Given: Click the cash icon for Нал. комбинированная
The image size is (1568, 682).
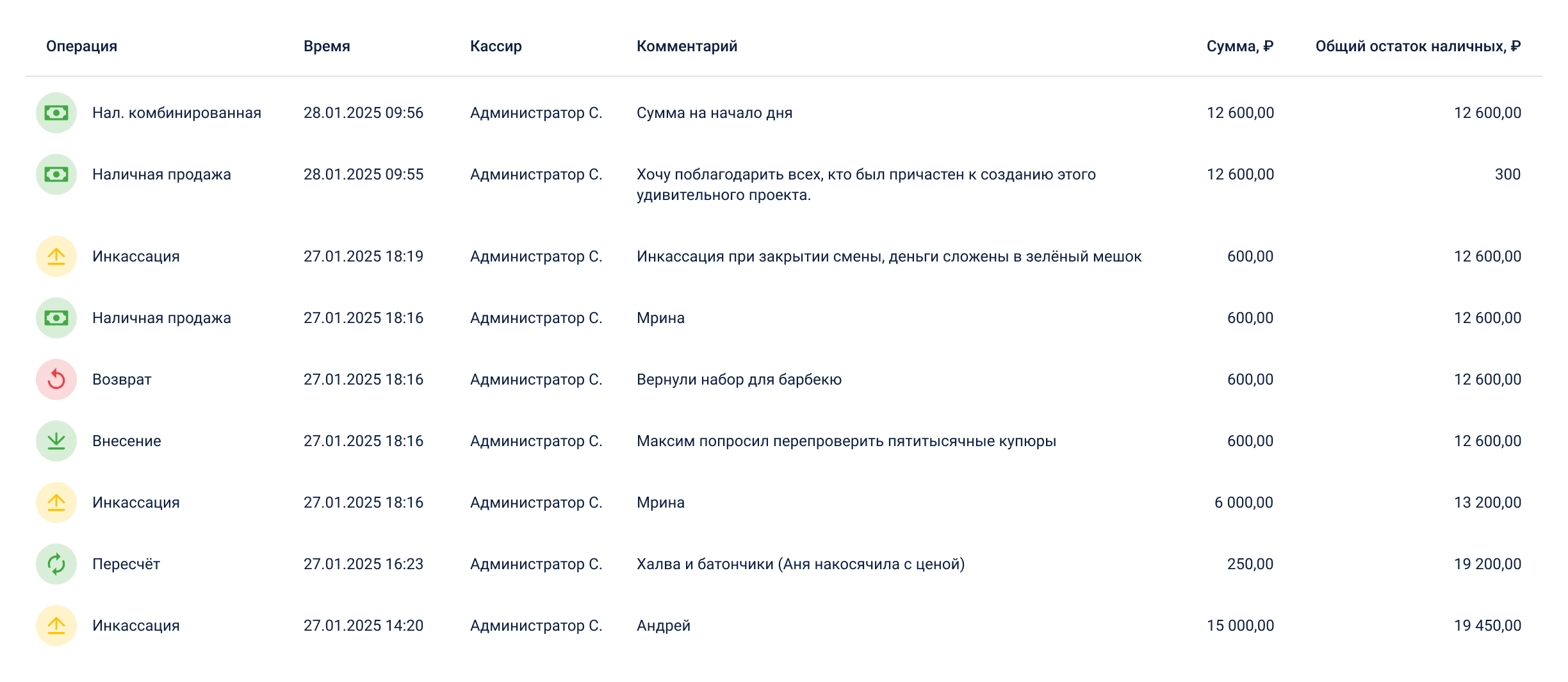Looking at the screenshot, I should coord(56,113).
